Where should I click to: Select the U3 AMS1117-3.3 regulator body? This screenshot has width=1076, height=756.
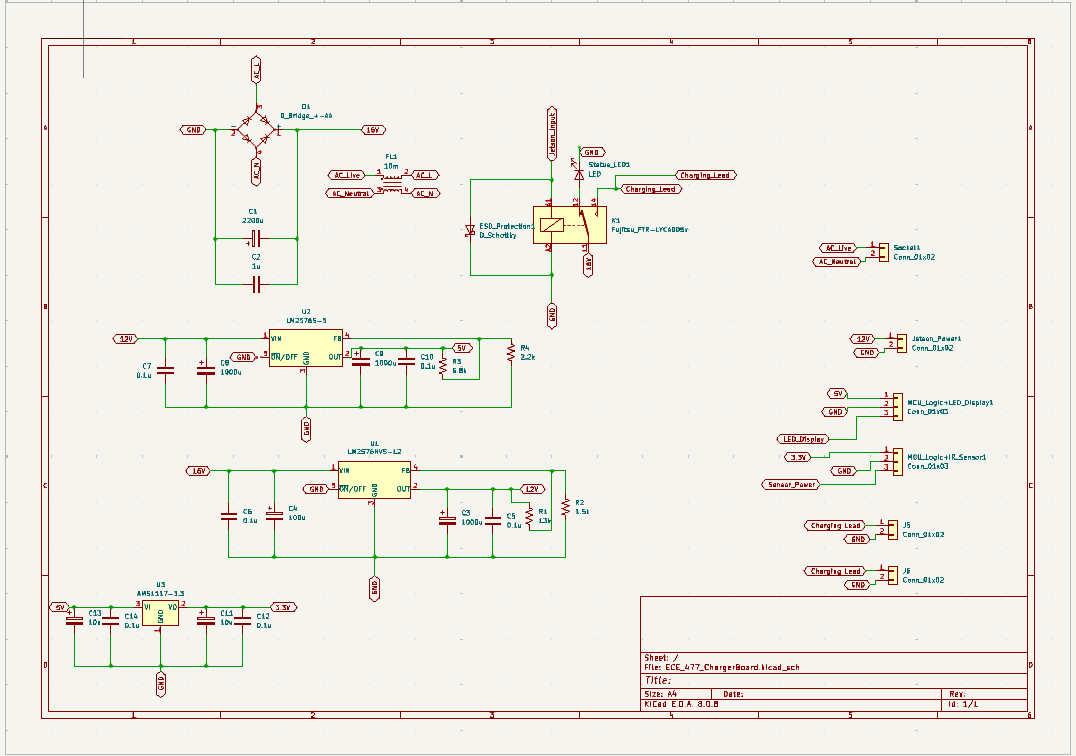[x=161, y=613]
